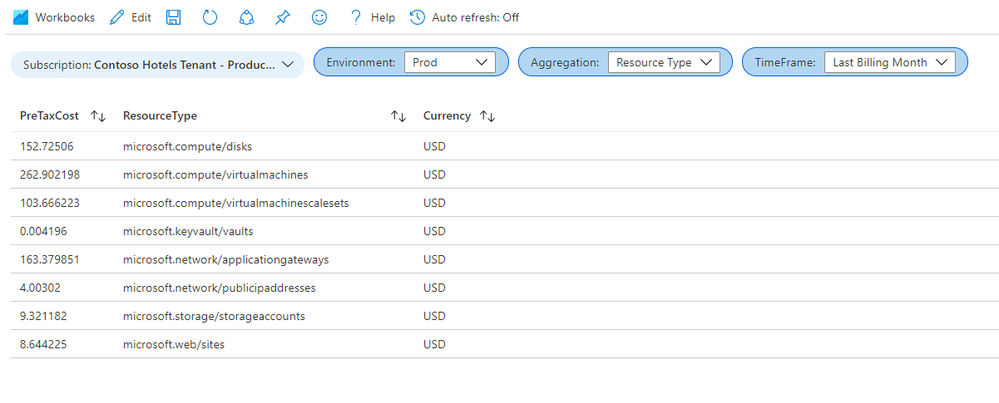The width and height of the screenshot is (999, 403).
Task: Click the cost value 152.72506
Action: [x=47, y=146]
